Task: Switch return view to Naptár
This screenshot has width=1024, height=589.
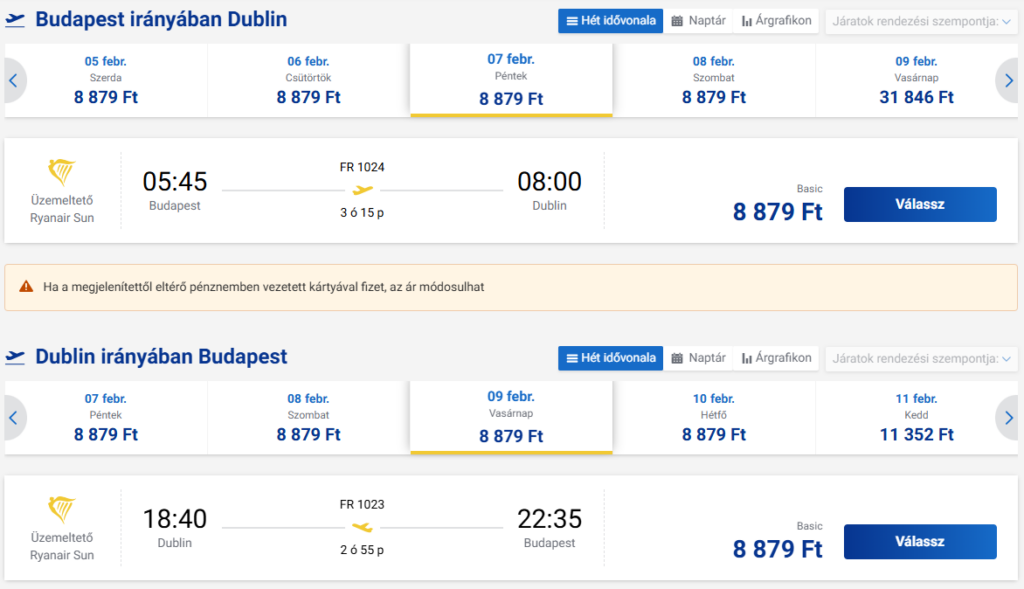Action: (699, 357)
